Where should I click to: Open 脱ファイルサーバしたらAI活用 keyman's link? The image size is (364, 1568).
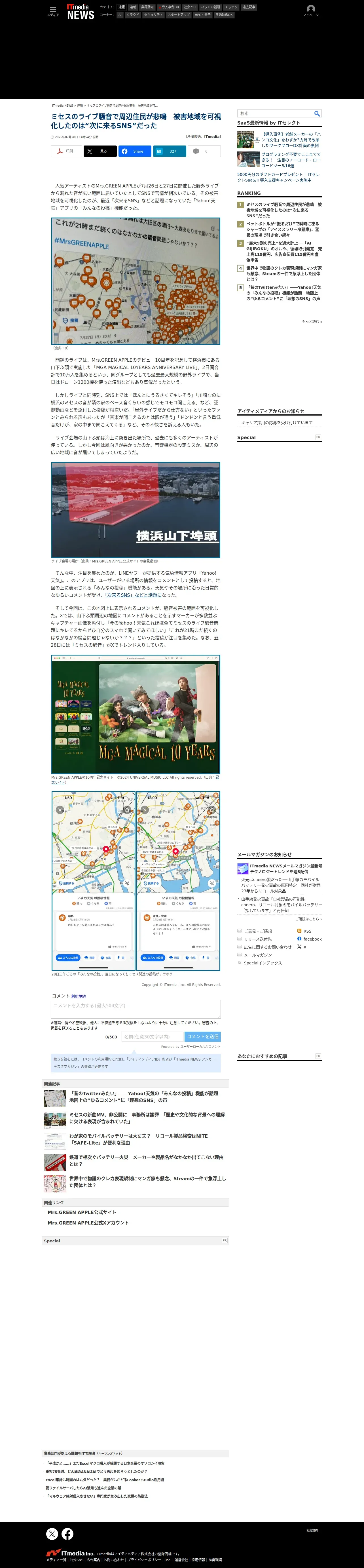point(83,1488)
